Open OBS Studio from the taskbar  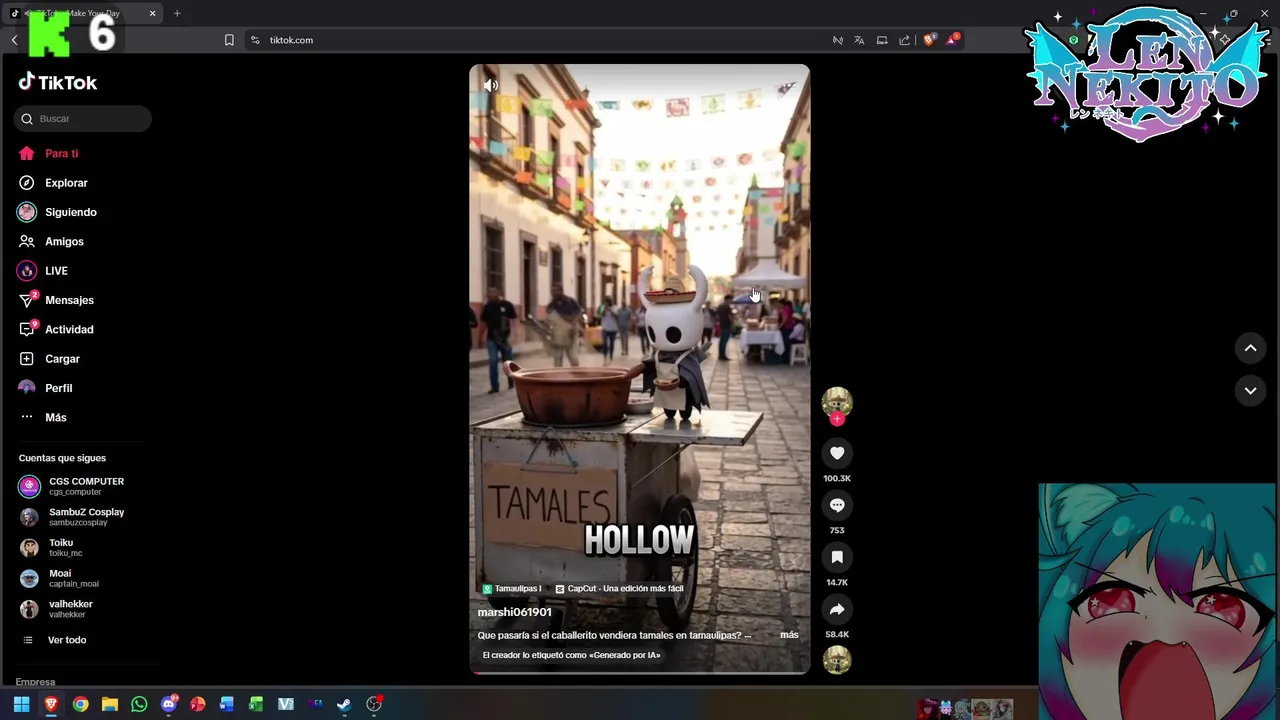click(374, 704)
